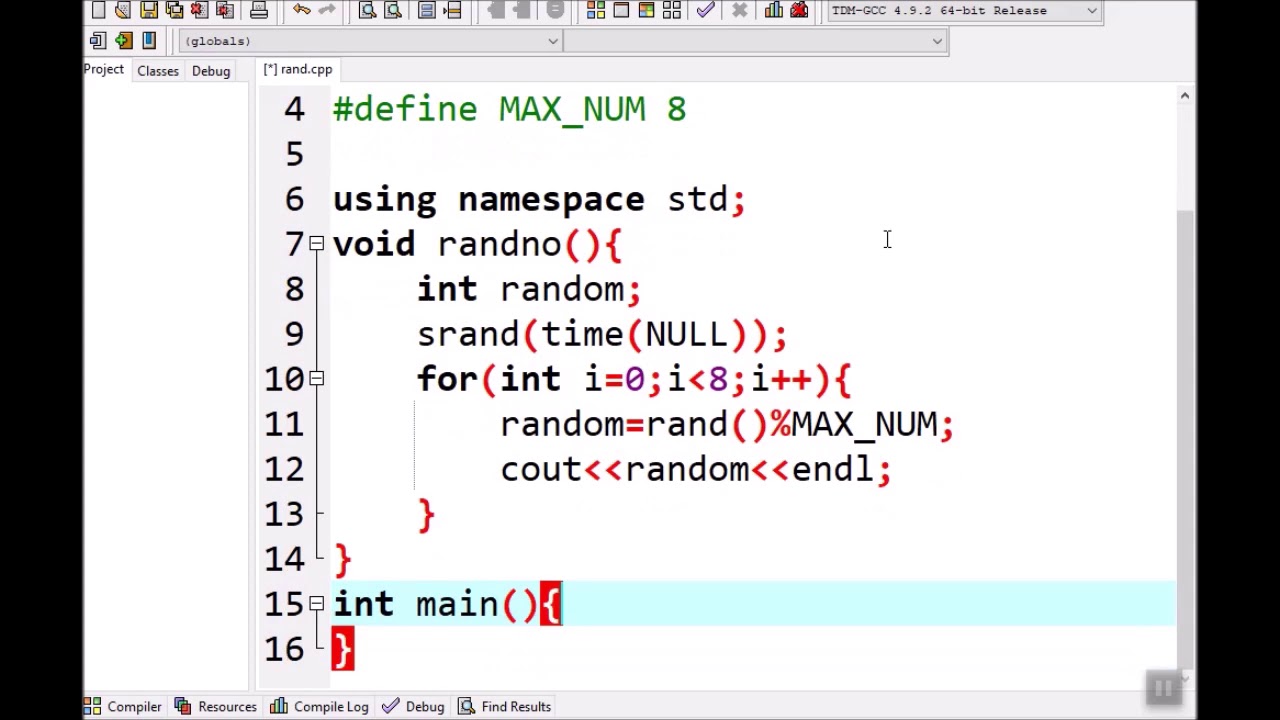Close the current file
Viewport: 1280px width, 720px height.
click(199, 10)
